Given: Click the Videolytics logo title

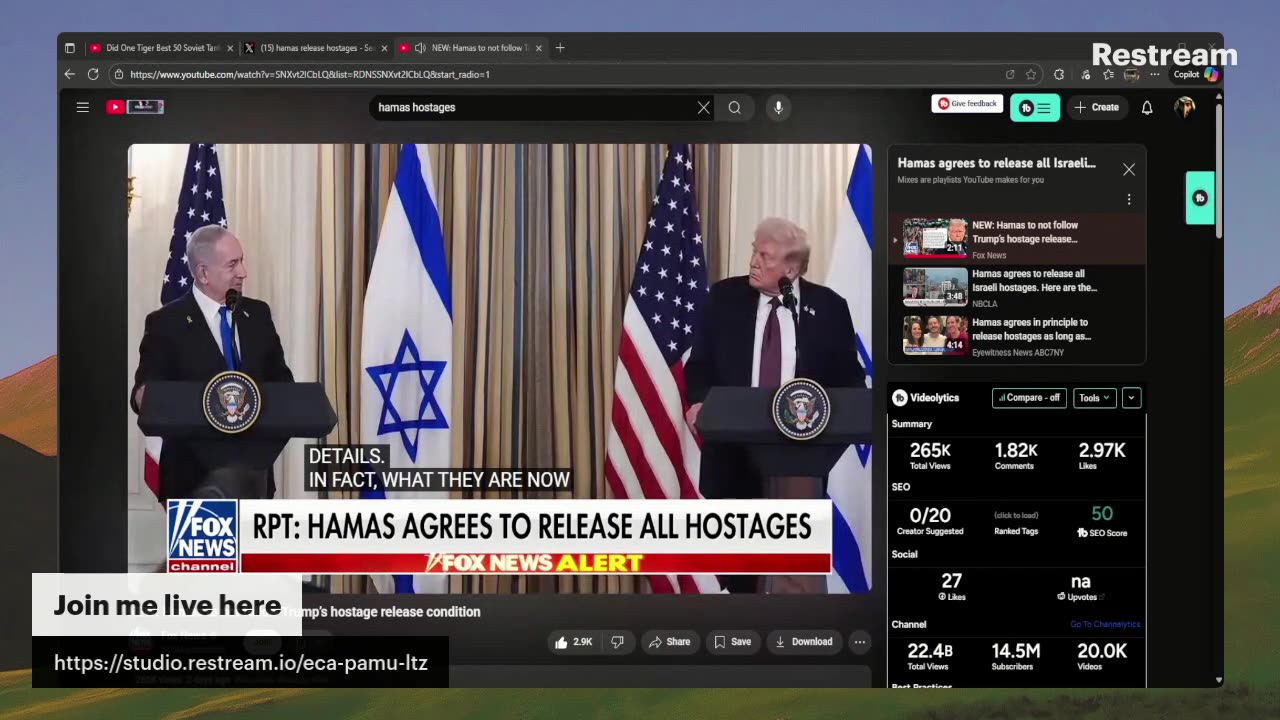Looking at the screenshot, I should (x=926, y=398).
